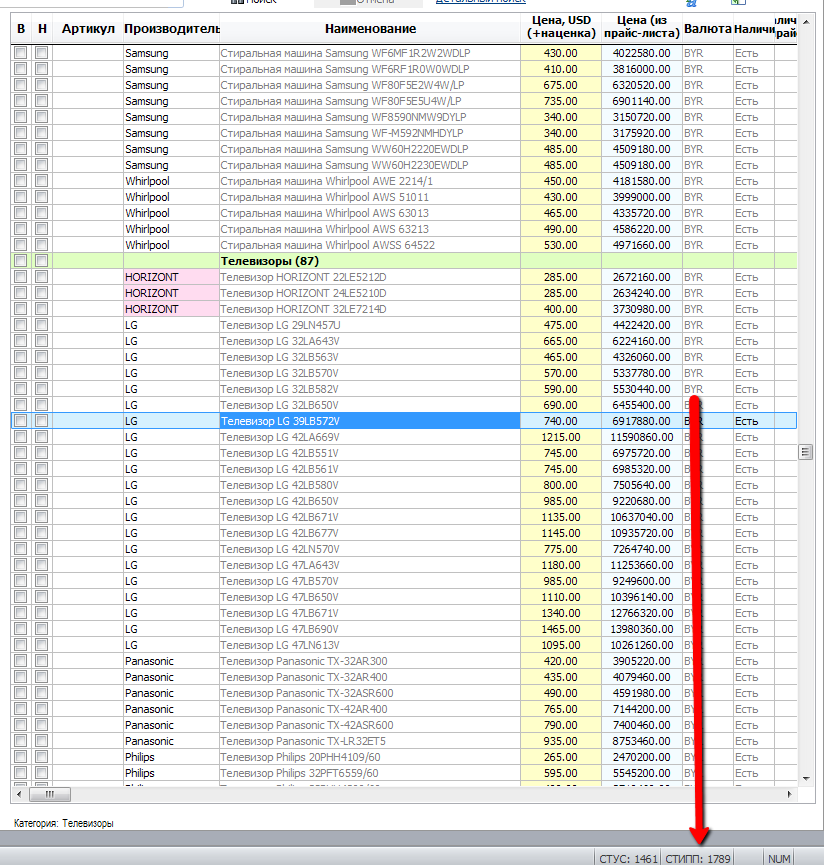
Task: Click Samsung manufacturer cell for WF-M592NMHDYLP
Action: tap(171, 133)
